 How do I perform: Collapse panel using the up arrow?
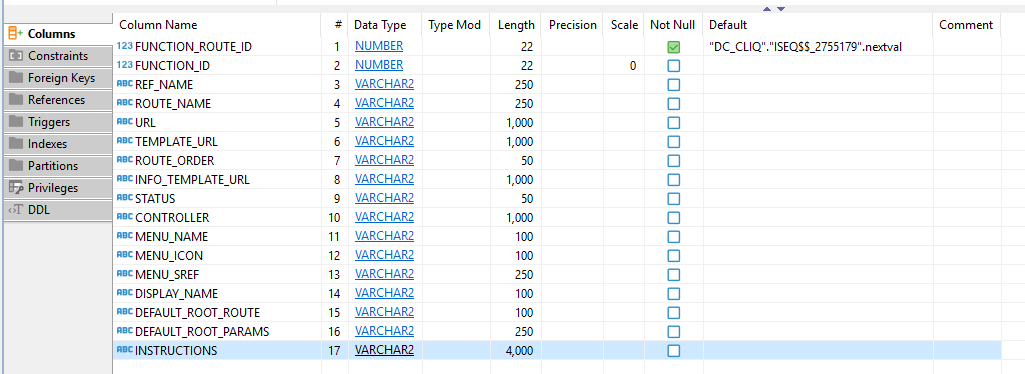tap(767, 8)
